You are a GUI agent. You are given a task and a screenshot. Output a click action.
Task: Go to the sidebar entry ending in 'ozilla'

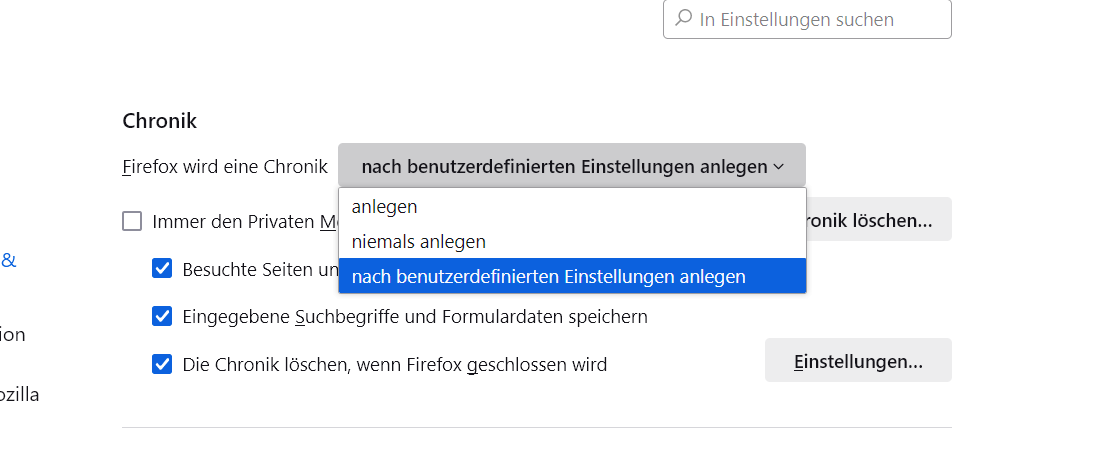pyautogui.click(x=20, y=394)
